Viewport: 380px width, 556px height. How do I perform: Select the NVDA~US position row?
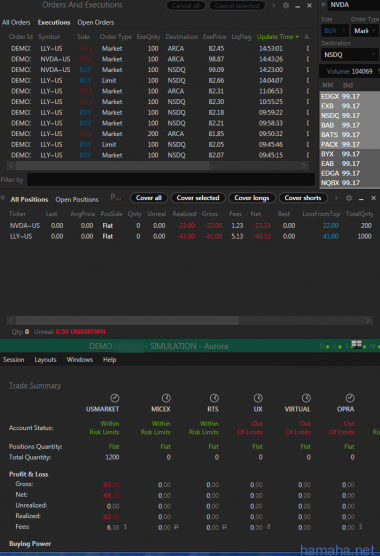pos(190,226)
